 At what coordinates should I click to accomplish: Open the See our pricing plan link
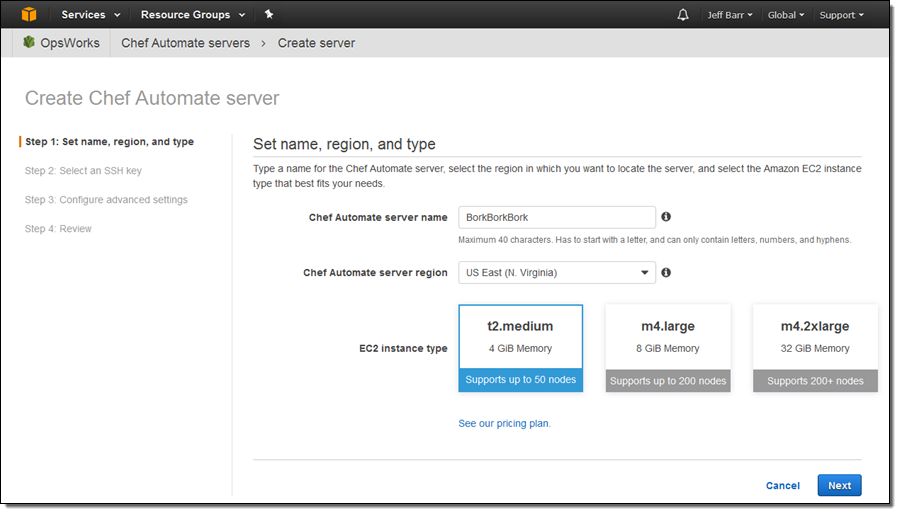tap(504, 423)
